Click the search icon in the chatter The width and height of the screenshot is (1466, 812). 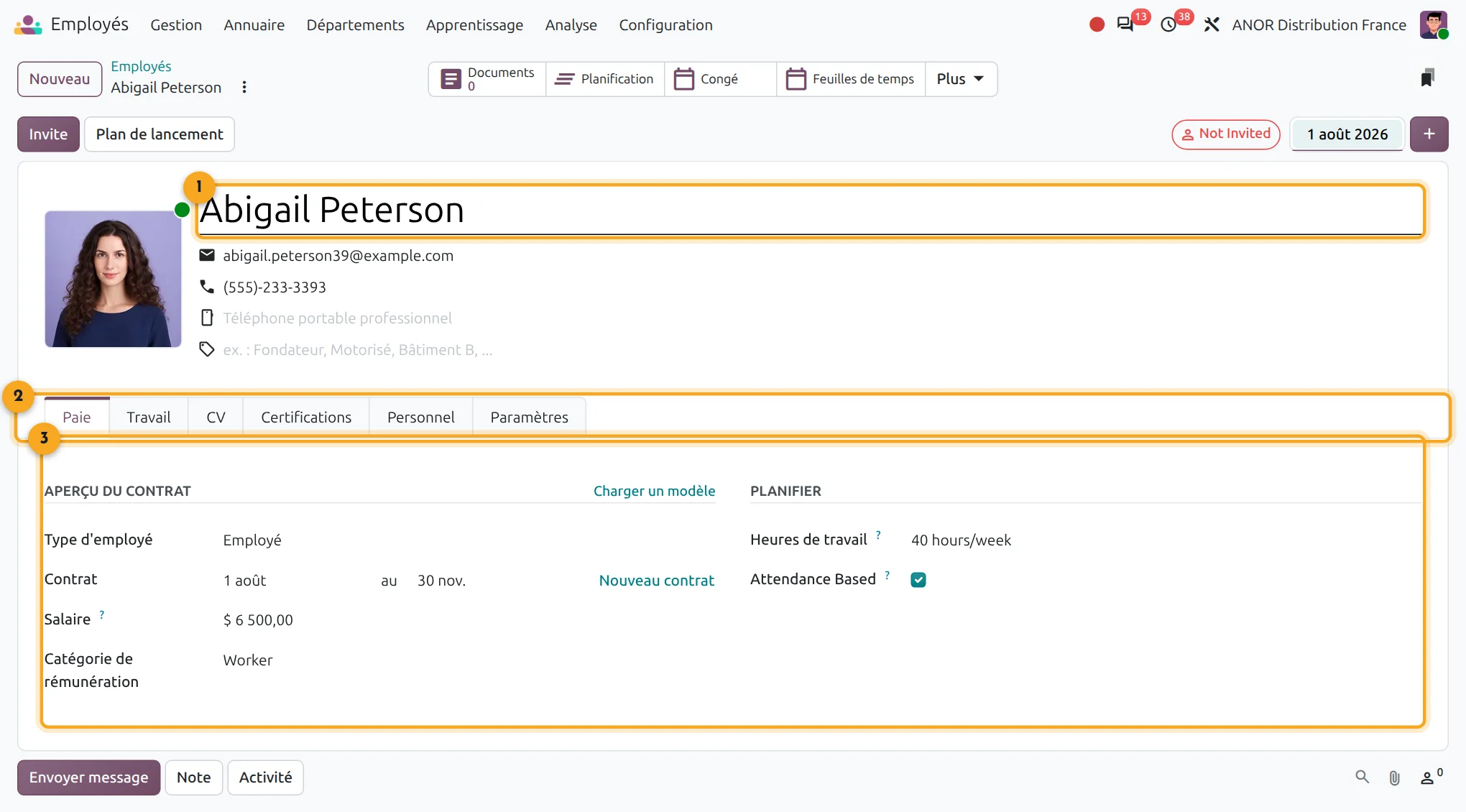[1362, 777]
